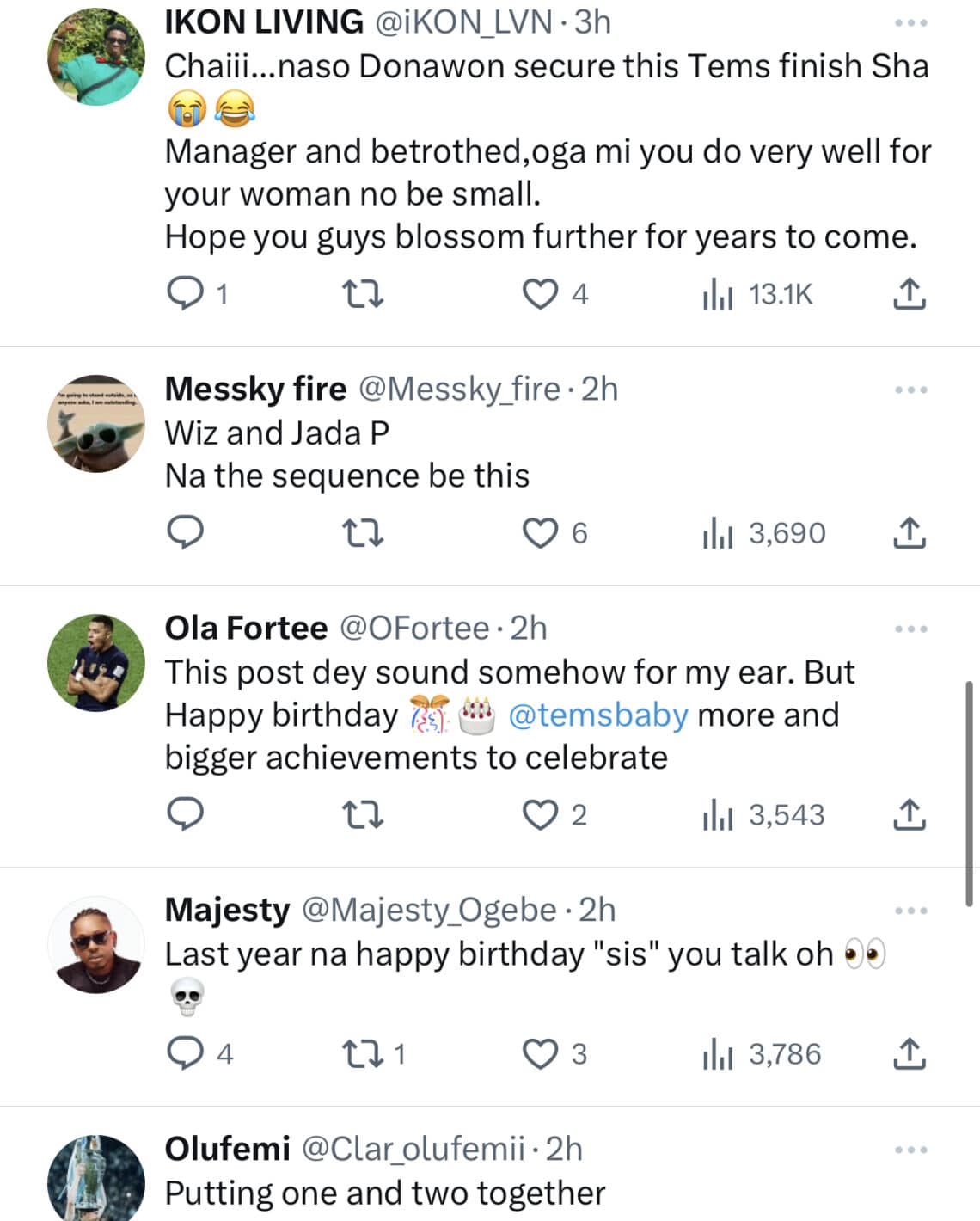
Task: Reply to Majesty's tweet
Action: tap(184, 1053)
